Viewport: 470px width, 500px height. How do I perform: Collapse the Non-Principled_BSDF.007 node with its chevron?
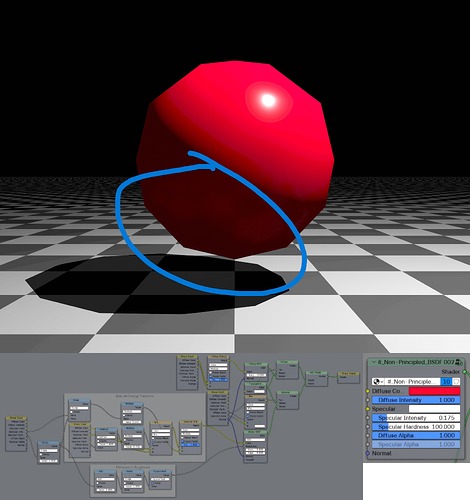pyautogui.click(x=373, y=362)
